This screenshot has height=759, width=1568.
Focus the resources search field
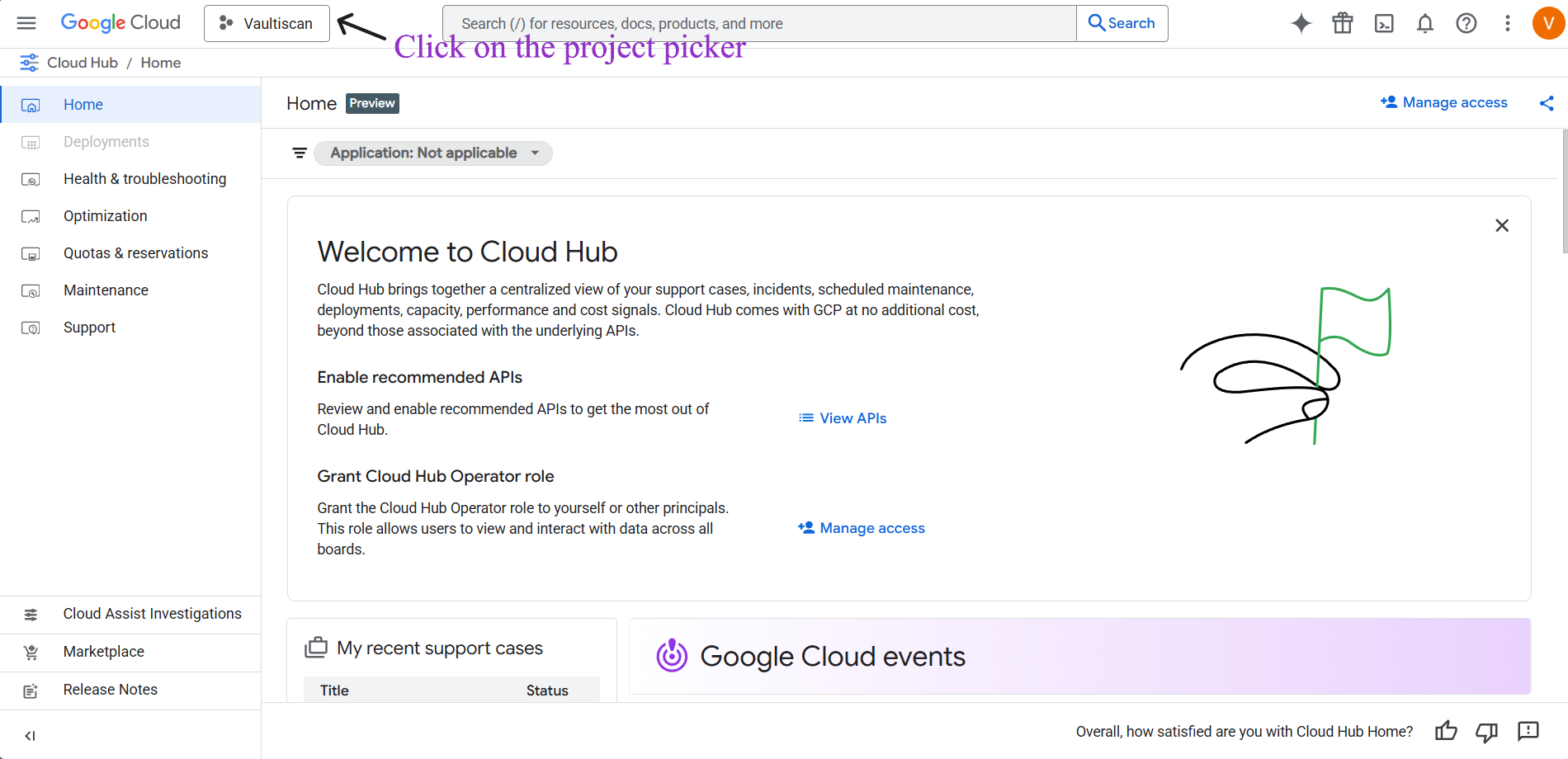coord(759,23)
